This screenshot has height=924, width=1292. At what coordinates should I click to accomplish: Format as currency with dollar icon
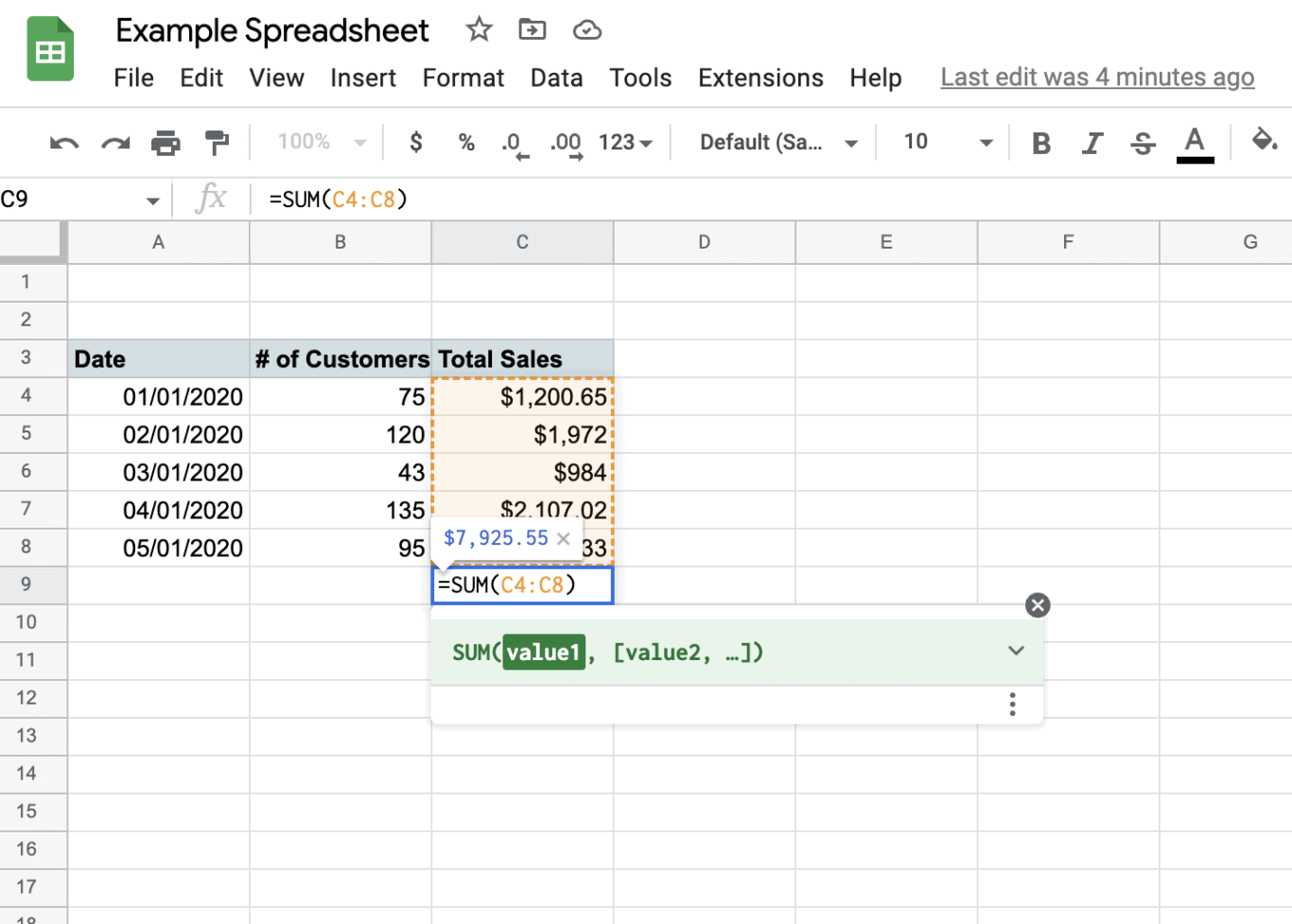click(x=415, y=142)
